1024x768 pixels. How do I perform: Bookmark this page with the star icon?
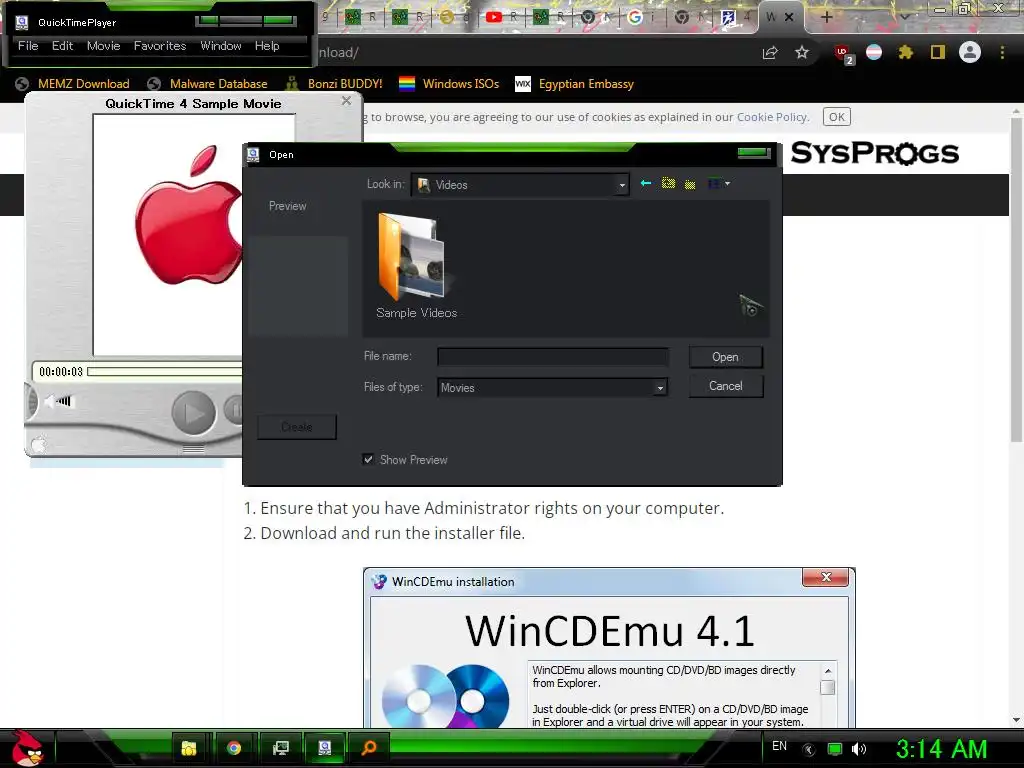pyautogui.click(x=802, y=52)
